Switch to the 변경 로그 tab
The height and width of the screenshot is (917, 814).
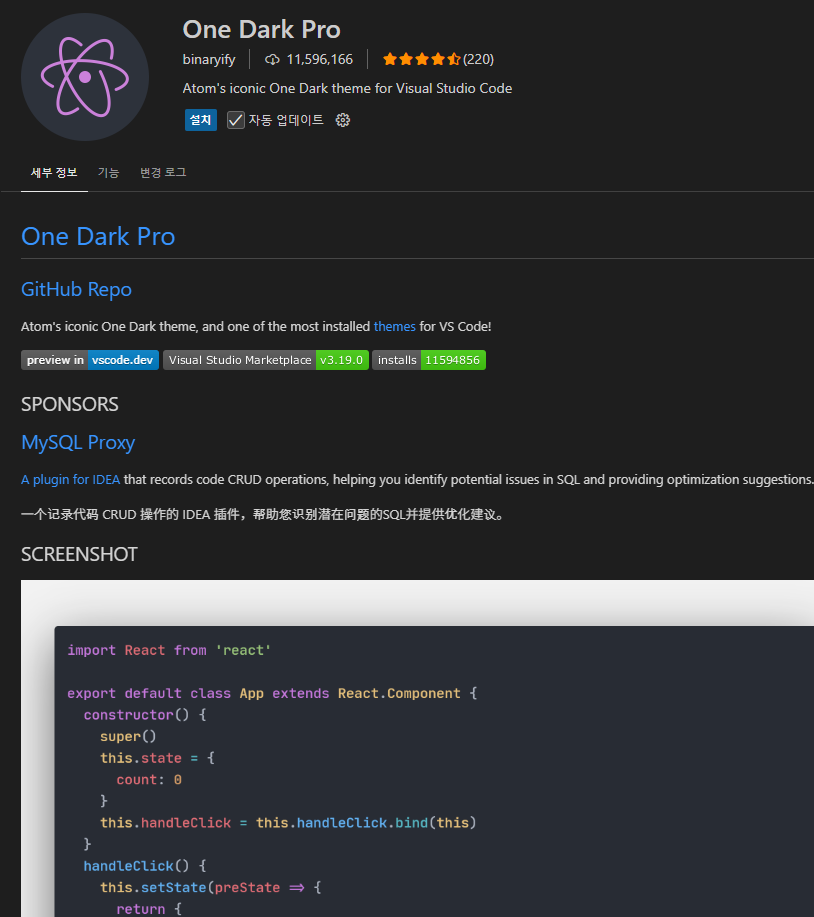click(x=163, y=173)
